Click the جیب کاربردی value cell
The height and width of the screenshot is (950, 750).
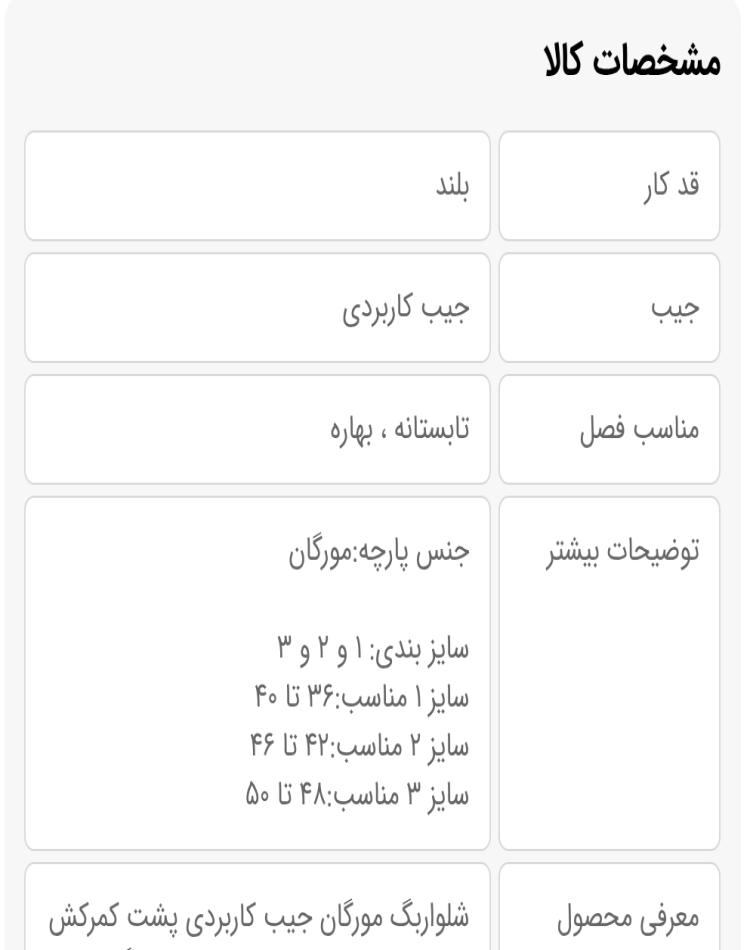[257, 308]
